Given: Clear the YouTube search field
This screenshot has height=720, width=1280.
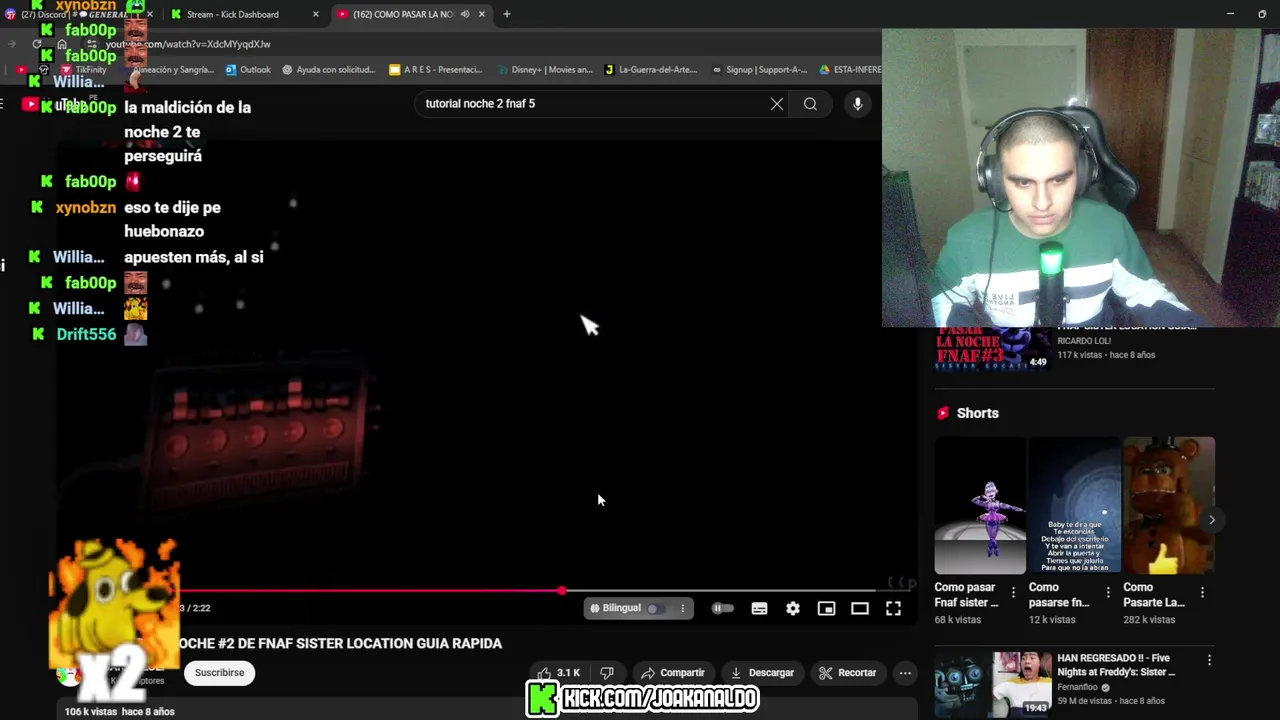Looking at the screenshot, I should tap(777, 104).
